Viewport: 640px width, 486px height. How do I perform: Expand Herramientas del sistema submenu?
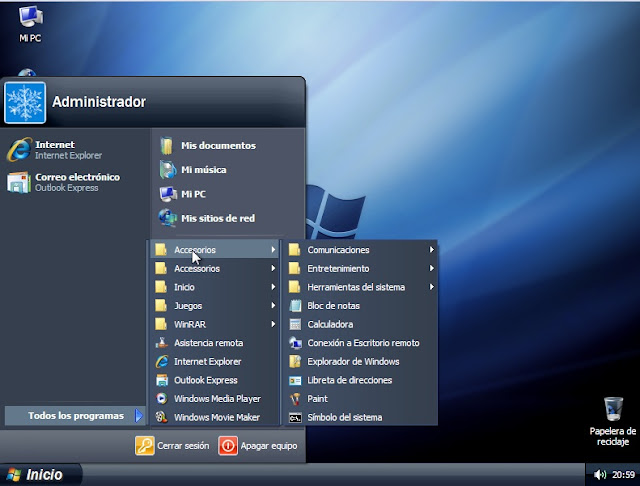coord(361,287)
